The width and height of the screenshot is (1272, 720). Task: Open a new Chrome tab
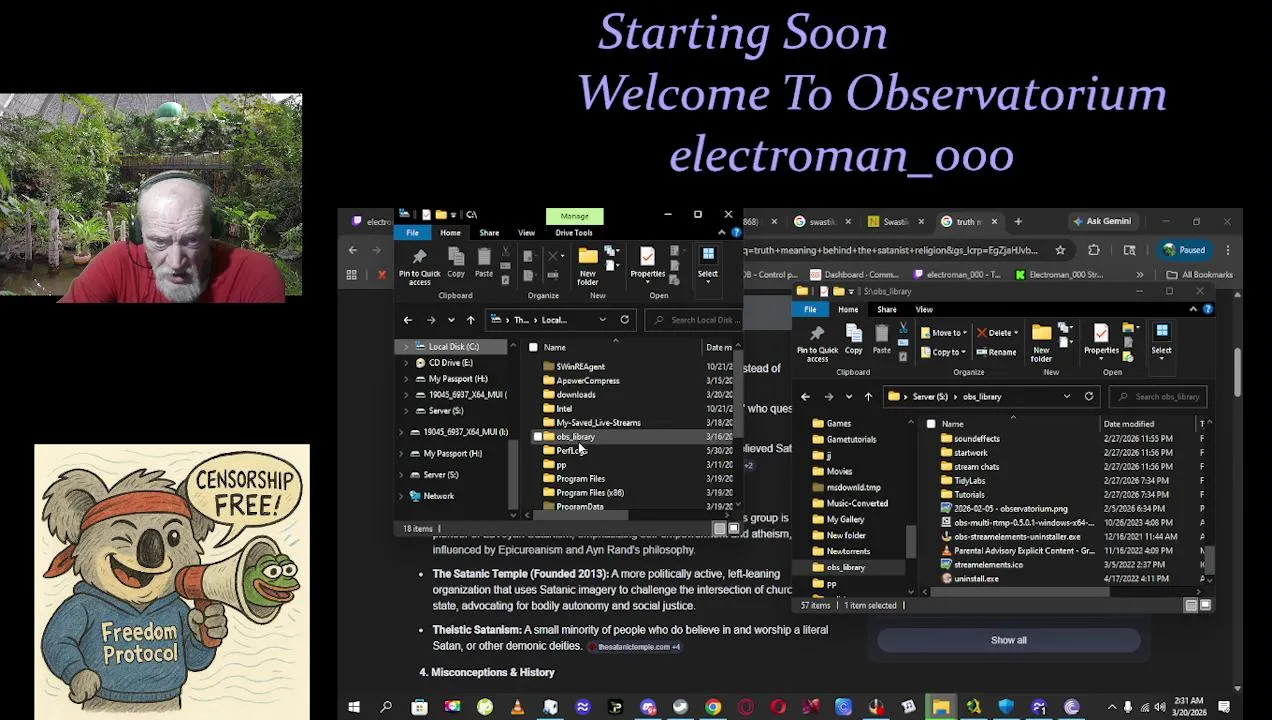[x=1018, y=222]
